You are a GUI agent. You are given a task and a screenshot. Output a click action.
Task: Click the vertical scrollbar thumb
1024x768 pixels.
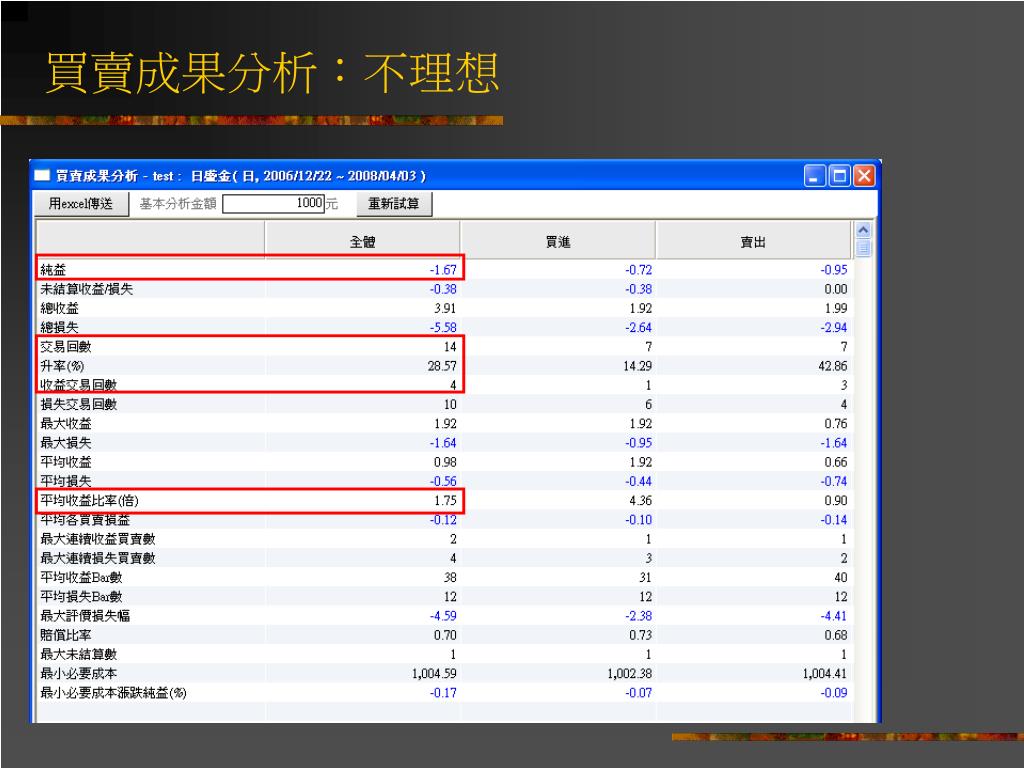[x=863, y=248]
